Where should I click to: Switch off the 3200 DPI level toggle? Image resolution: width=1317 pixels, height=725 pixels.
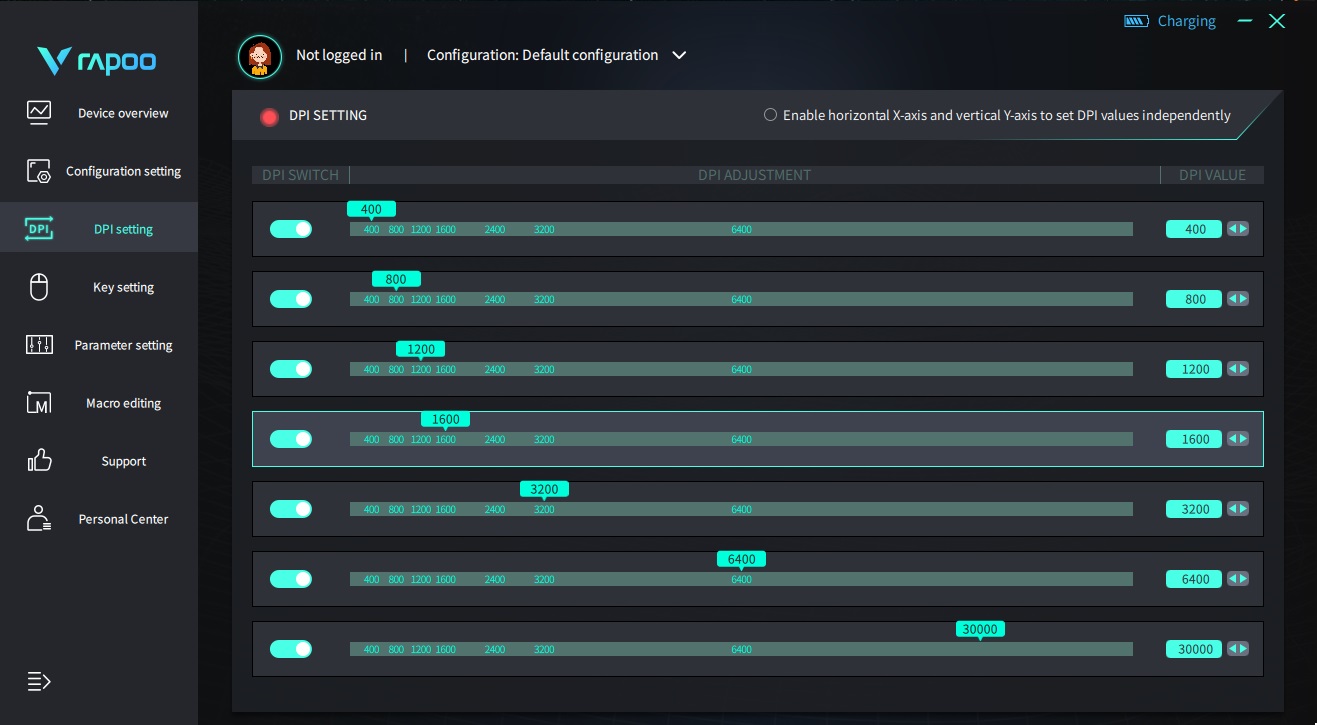291,509
